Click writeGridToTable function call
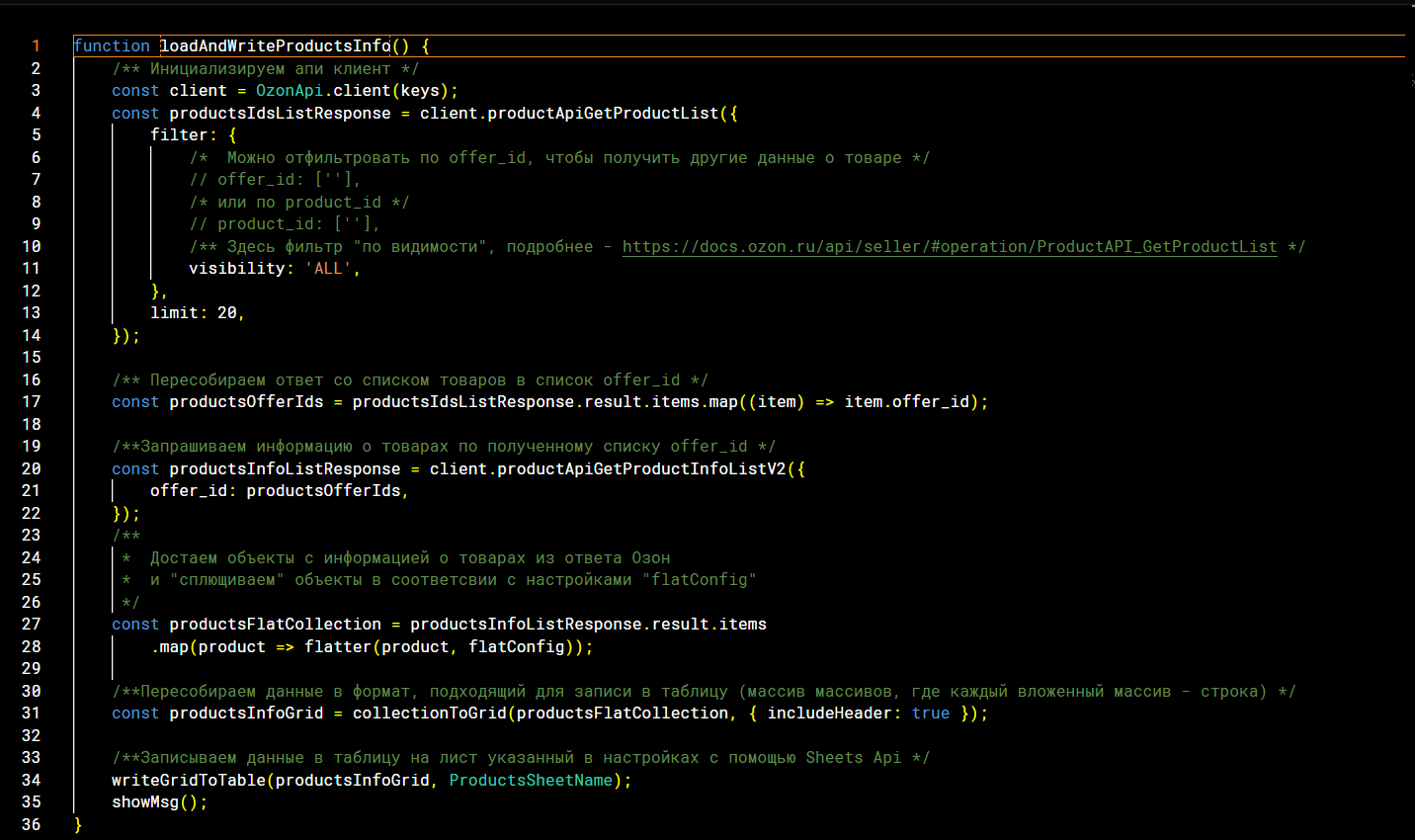Viewport: 1415px width, 840px height. tap(188, 781)
